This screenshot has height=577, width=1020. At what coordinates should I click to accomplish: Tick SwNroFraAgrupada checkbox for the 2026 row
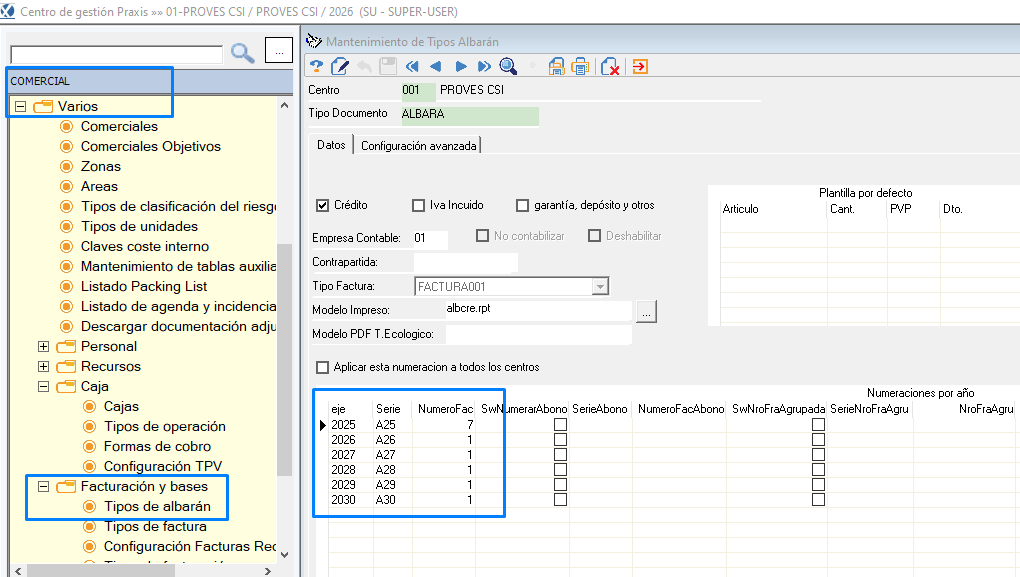818,440
